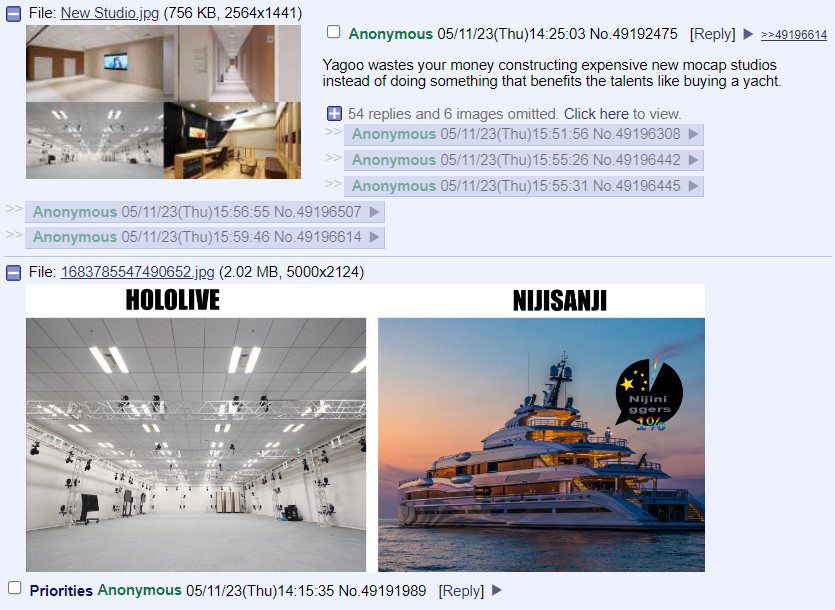
Task: Tick the checkbox beside the Priorities post
Action: [15, 588]
